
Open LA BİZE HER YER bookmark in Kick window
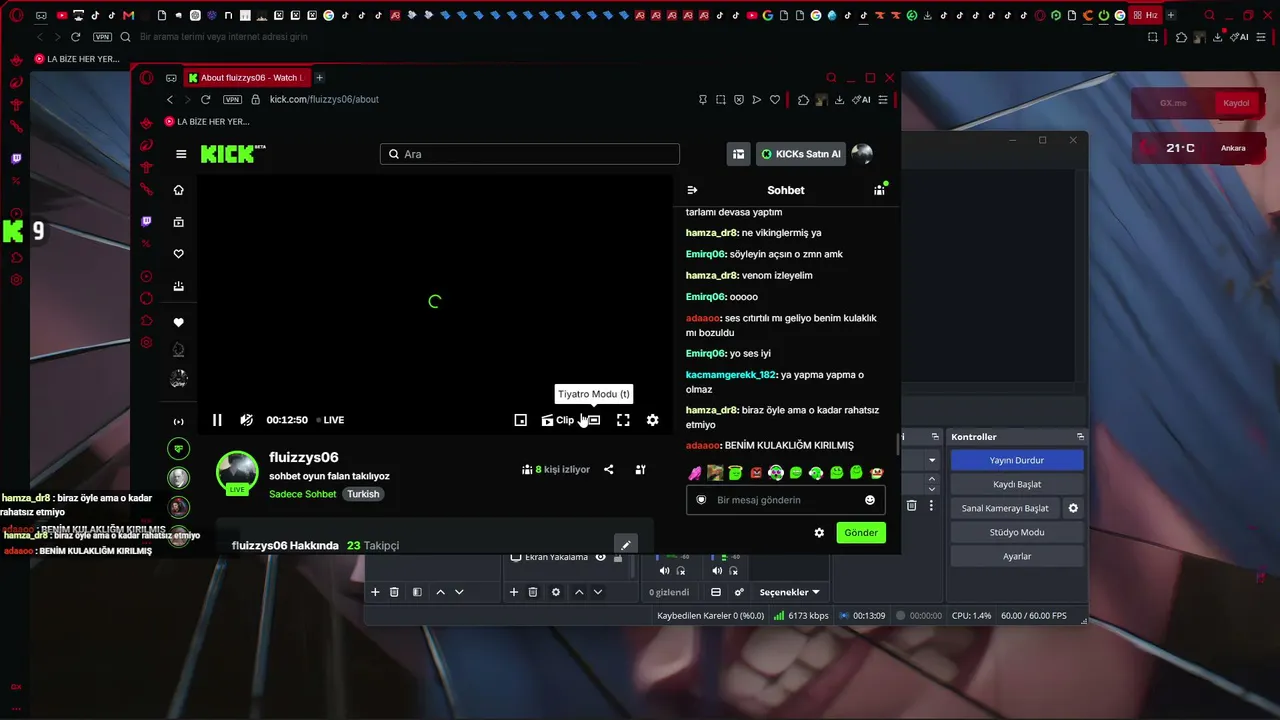(x=205, y=122)
